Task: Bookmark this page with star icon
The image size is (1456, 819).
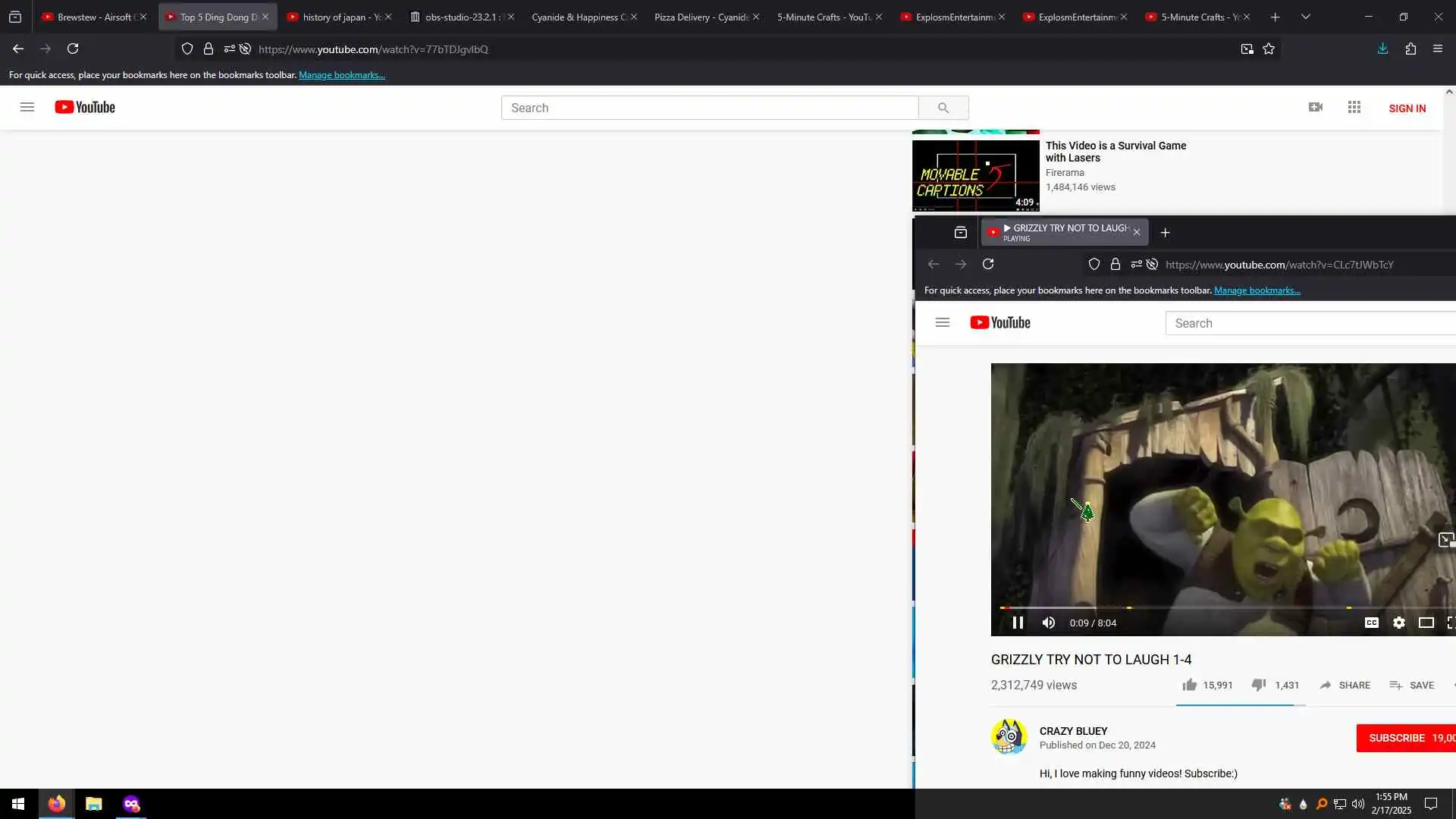Action: 1269,49
